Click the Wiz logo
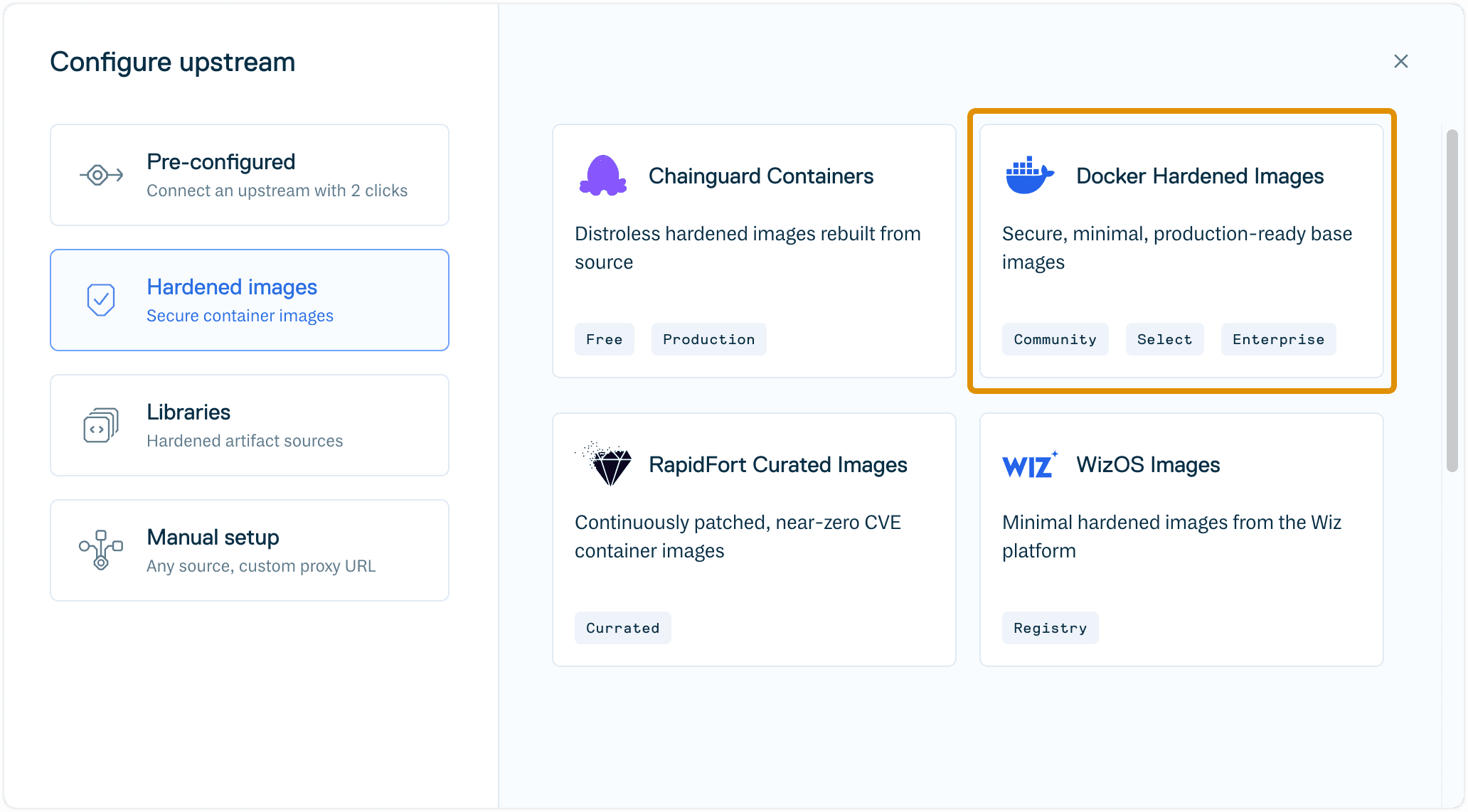The width and height of the screenshot is (1468, 812). pyautogui.click(x=1030, y=465)
